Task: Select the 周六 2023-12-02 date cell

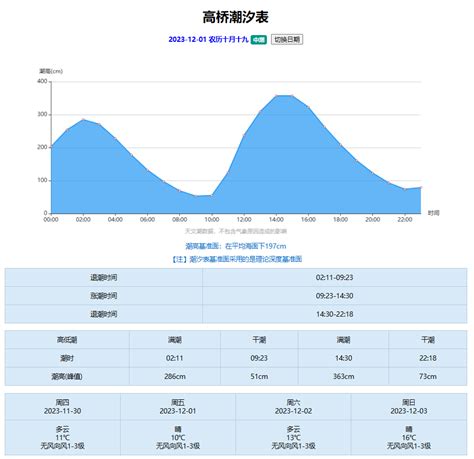Action: pos(293,407)
